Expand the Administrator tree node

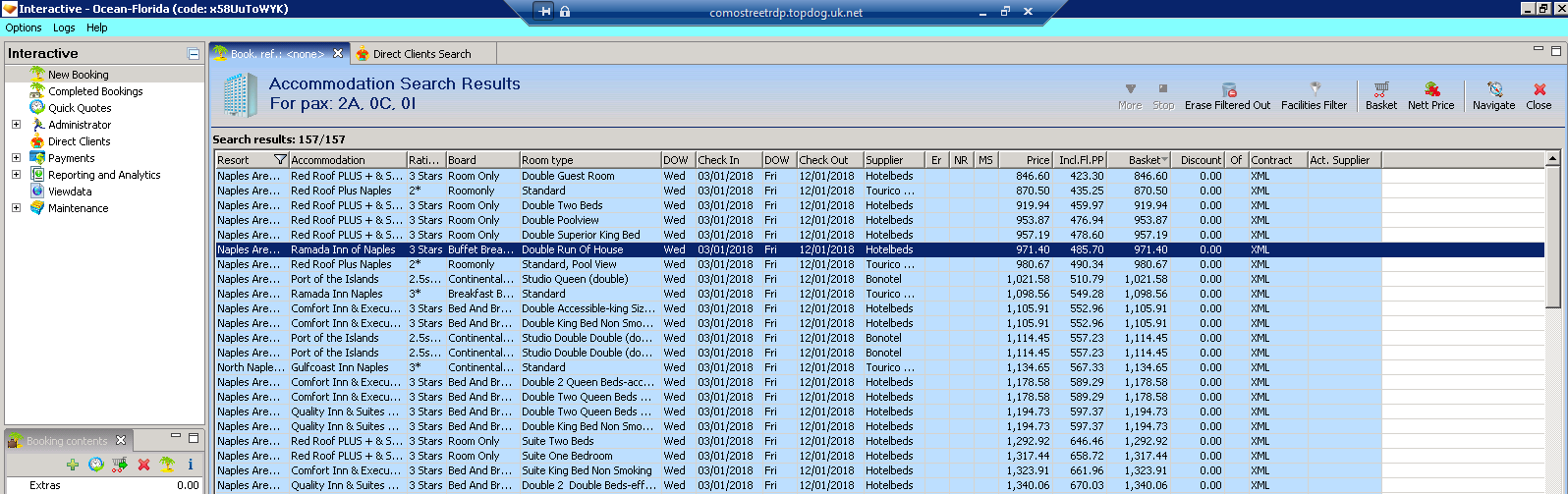[16, 125]
